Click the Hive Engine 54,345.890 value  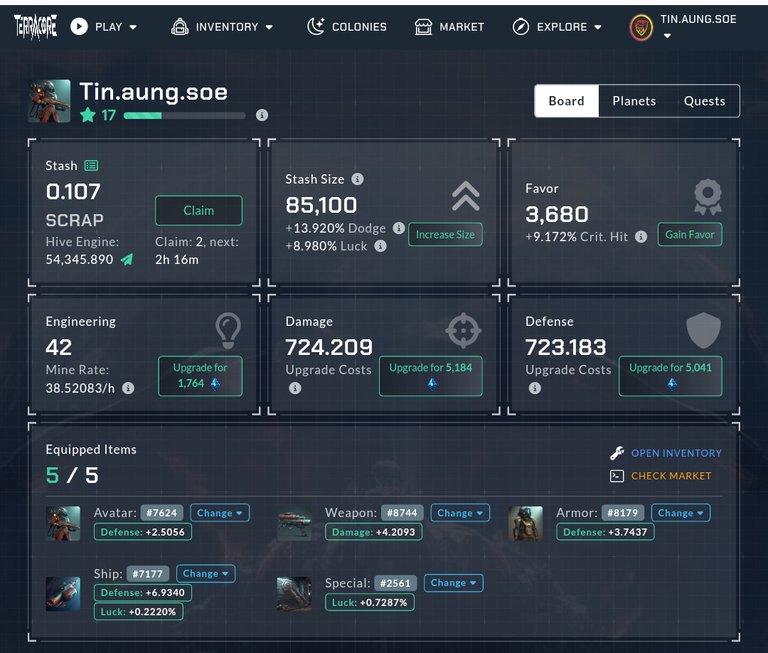tap(79, 259)
